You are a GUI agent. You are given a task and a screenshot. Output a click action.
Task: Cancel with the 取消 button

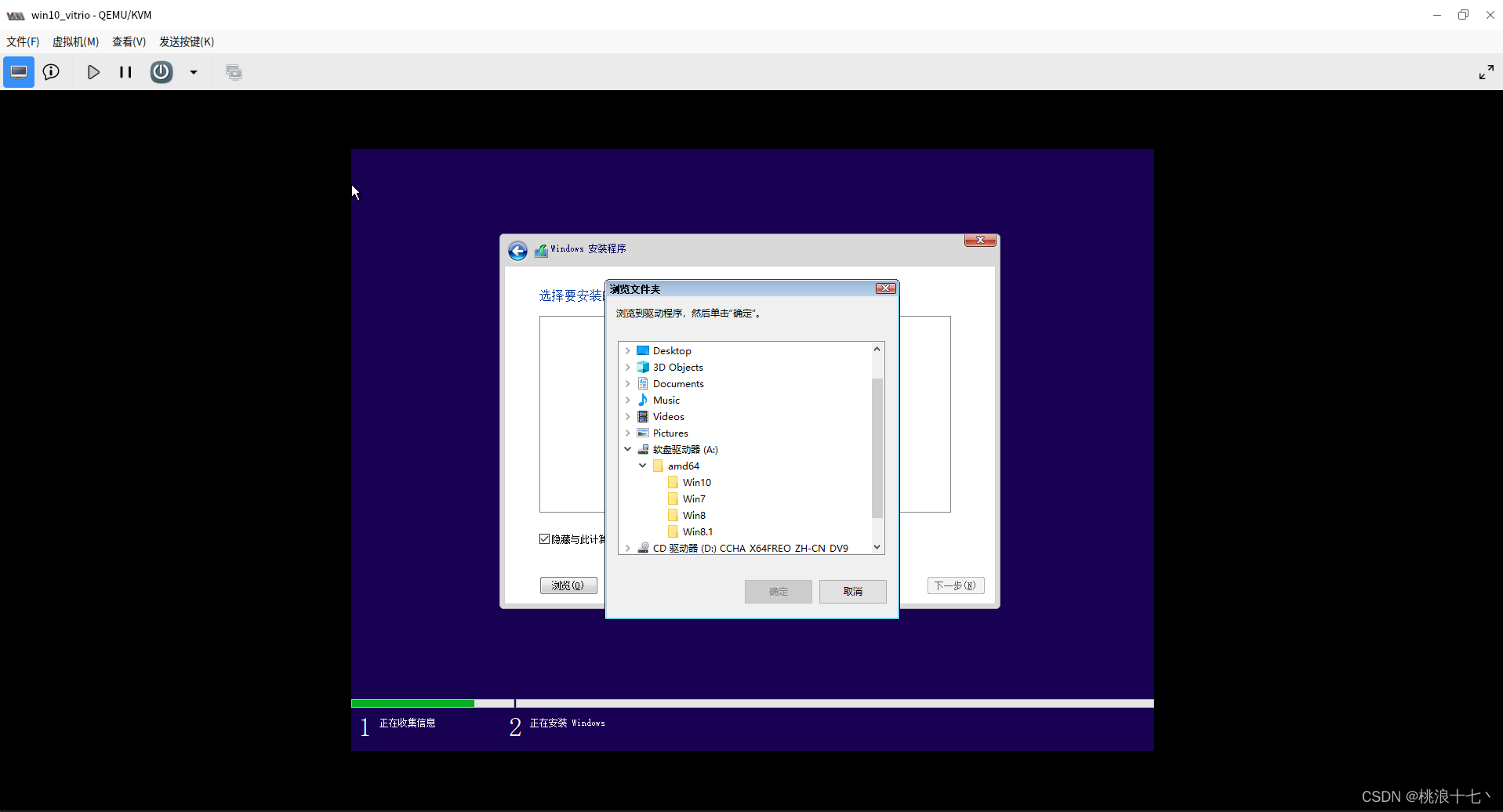click(x=853, y=592)
